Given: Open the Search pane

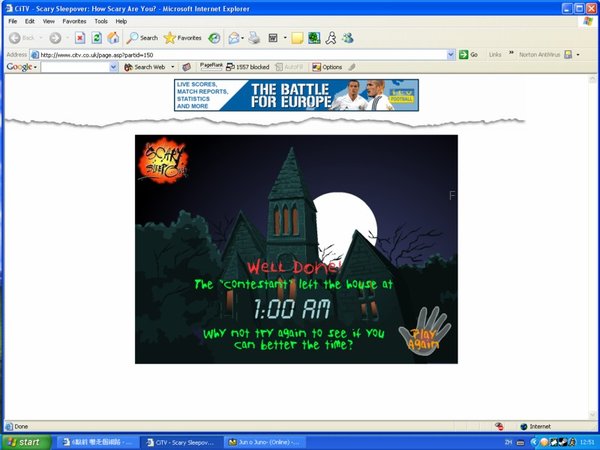Looking at the screenshot, I should pyautogui.click(x=142, y=38).
